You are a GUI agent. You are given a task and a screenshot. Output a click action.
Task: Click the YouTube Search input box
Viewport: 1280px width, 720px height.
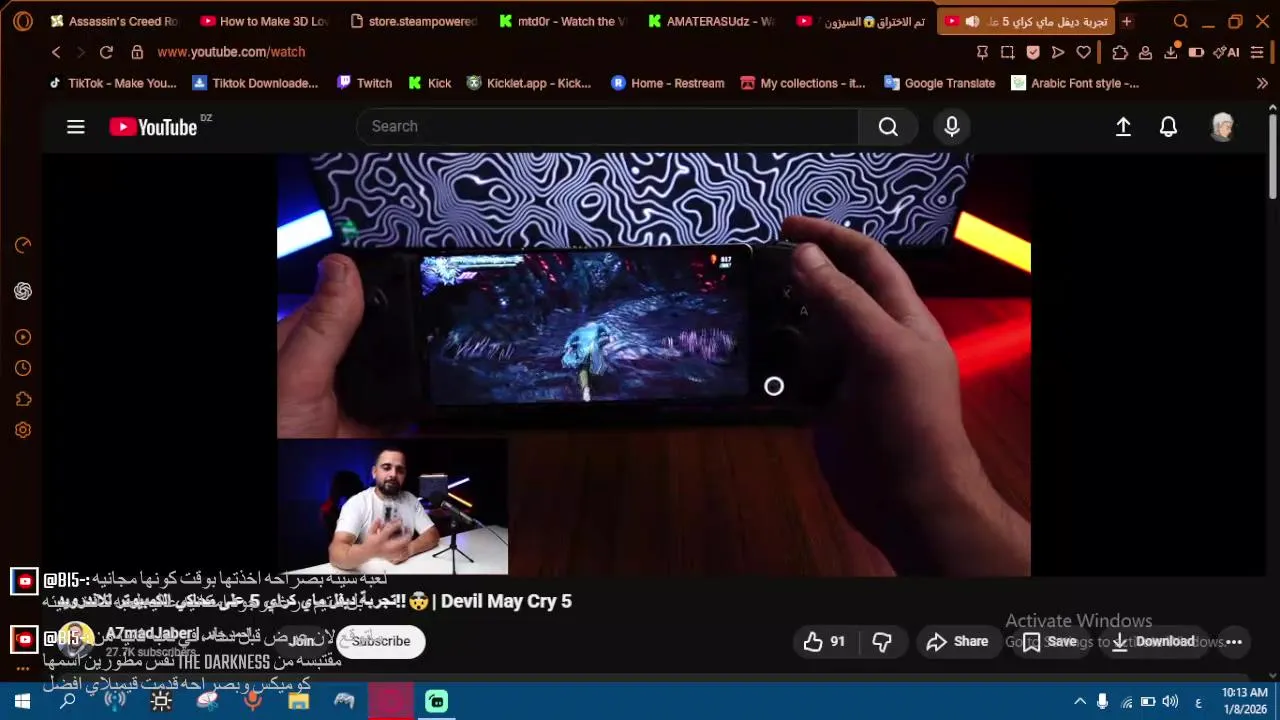click(607, 126)
